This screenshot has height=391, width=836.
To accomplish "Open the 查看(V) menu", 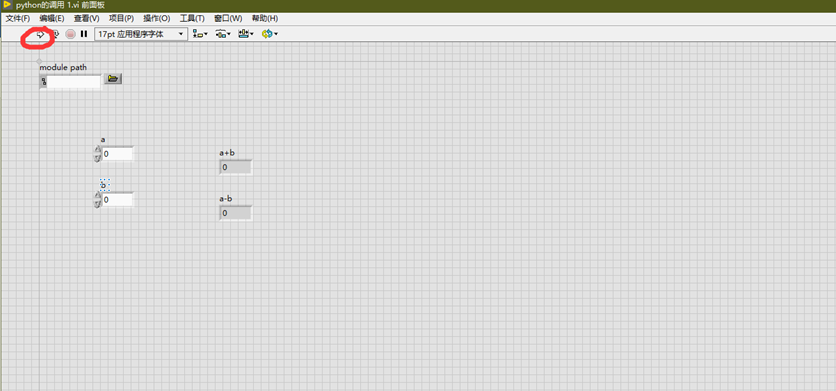I will (86, 19).
